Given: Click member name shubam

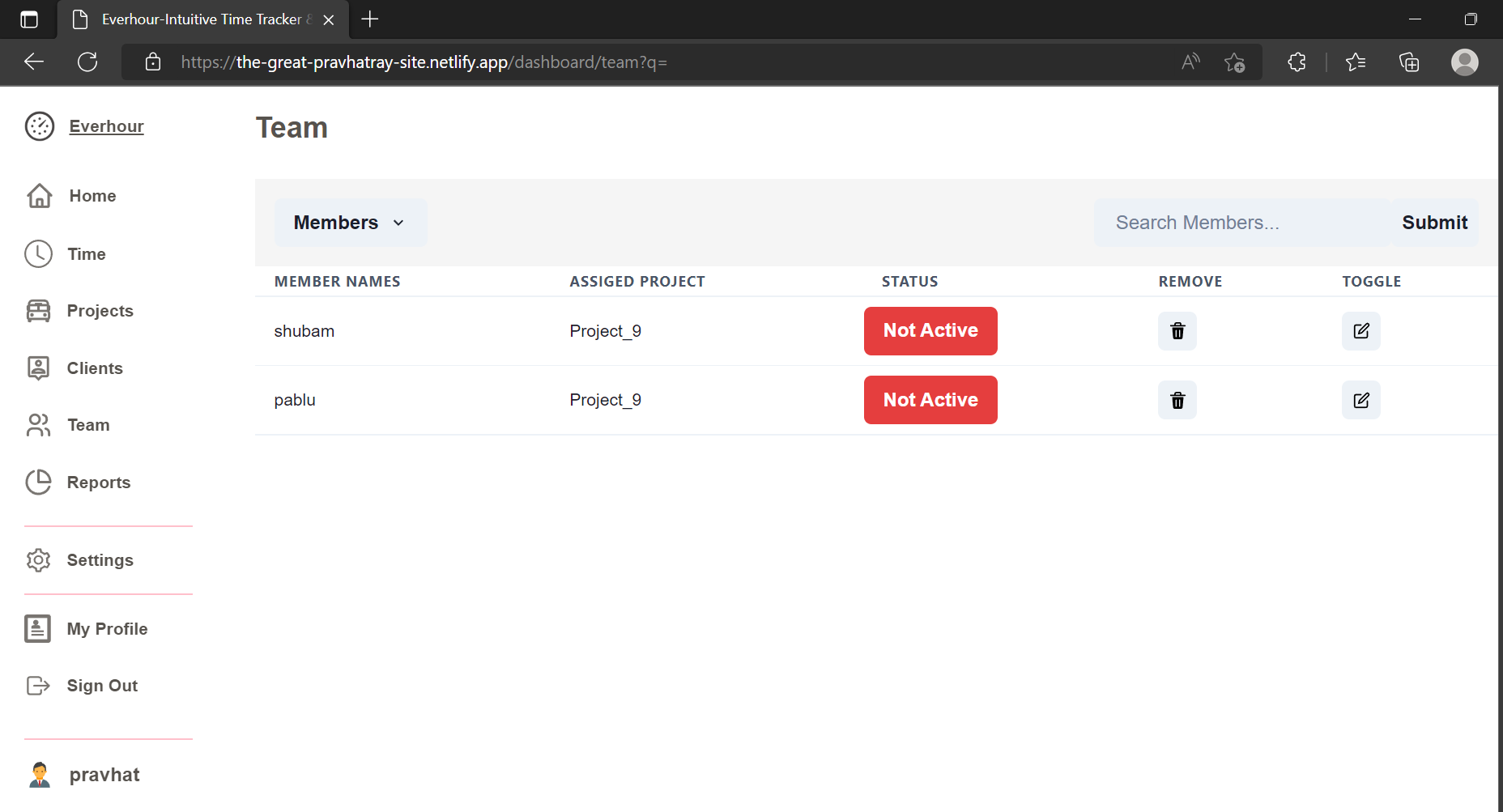Looking at the screenshot, I should [x=304, y=331].
